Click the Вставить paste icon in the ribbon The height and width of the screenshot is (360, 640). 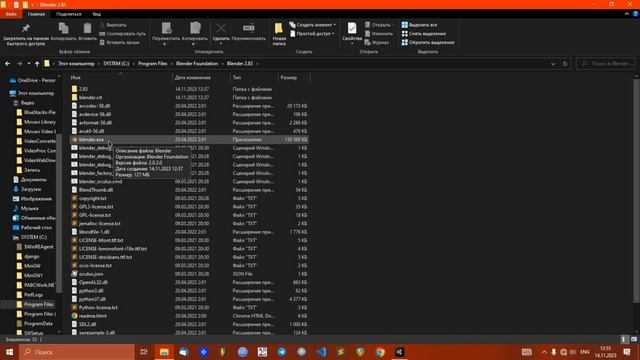pyautogui.click(x=87, y=28)
